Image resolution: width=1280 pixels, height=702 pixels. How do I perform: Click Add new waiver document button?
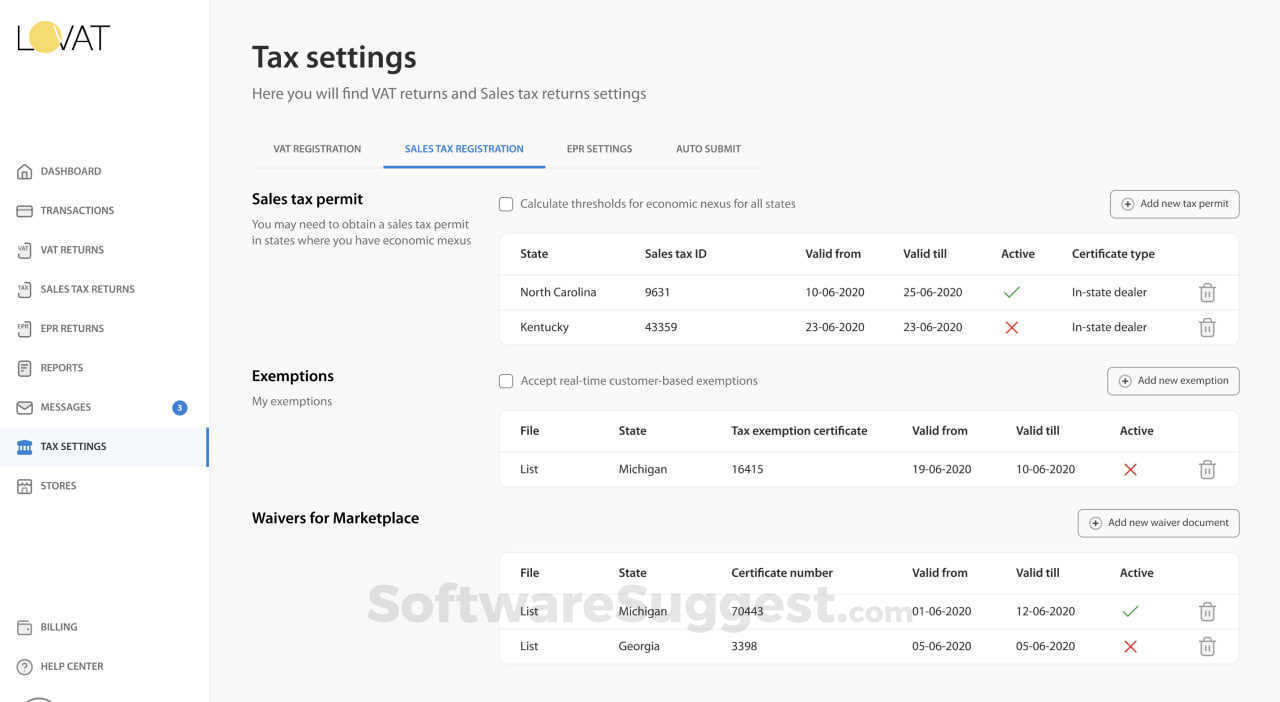(1158, 523)
